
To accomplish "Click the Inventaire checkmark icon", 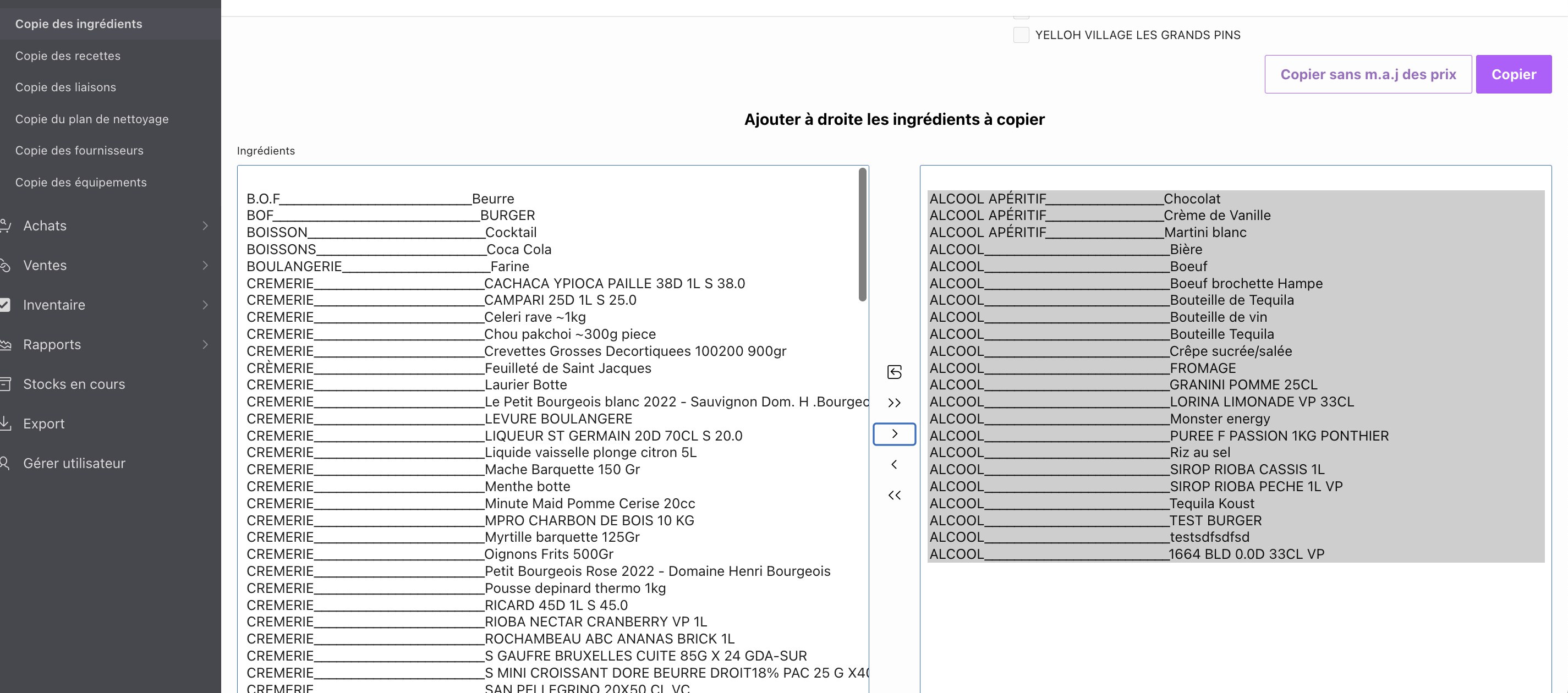I will [5, 305].
